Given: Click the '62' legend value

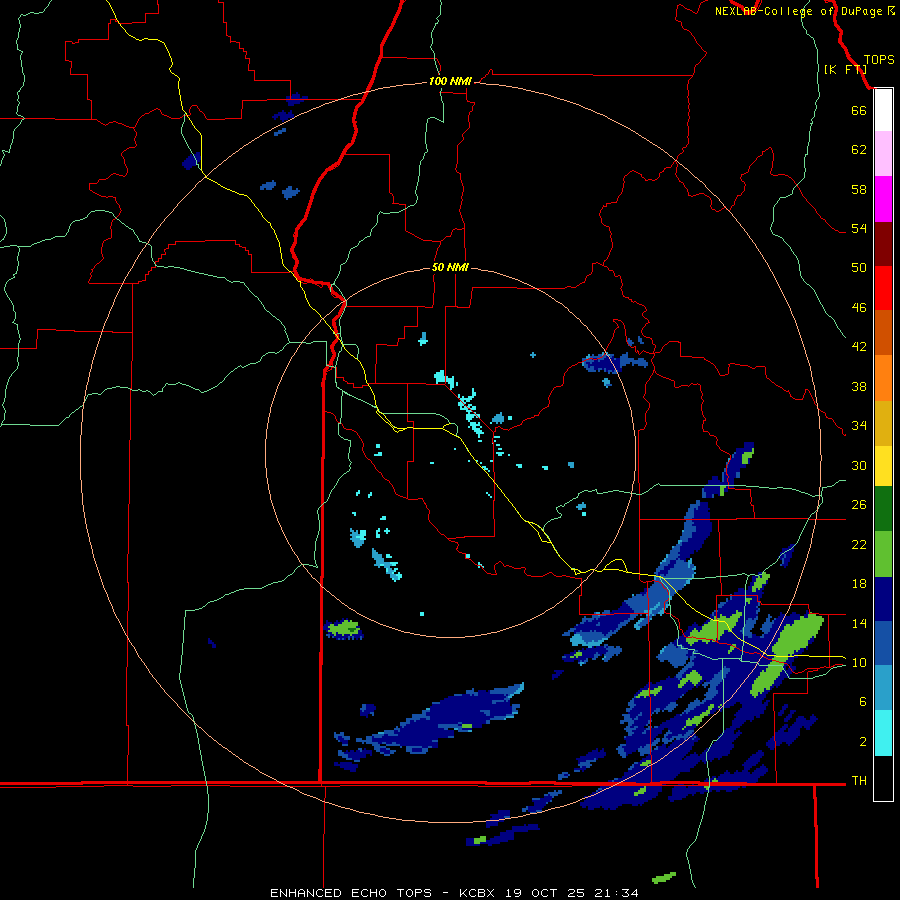Looking at the screenshot, I should point(859,150).
